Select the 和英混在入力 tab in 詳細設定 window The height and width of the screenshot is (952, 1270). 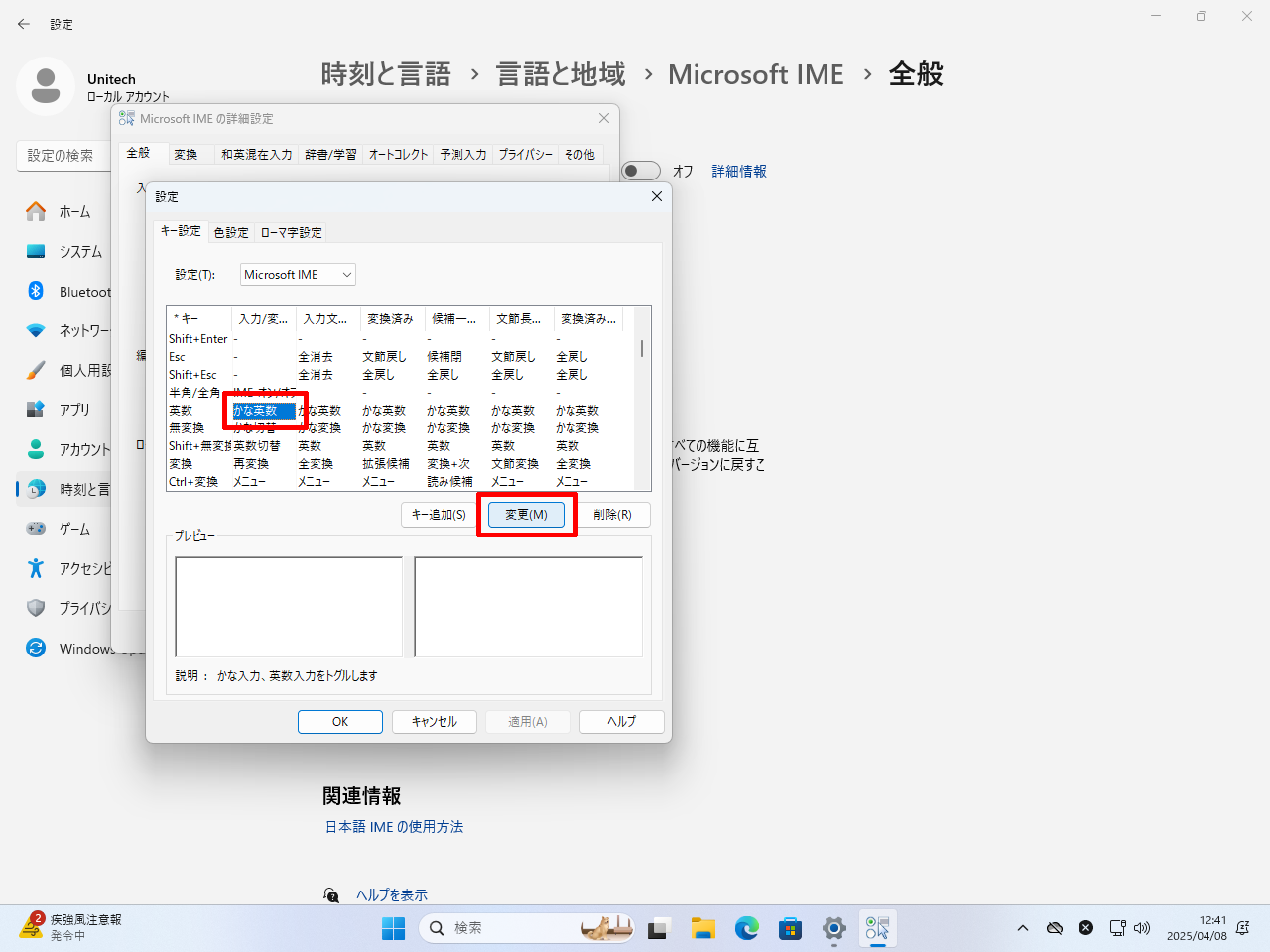[257, 154]
